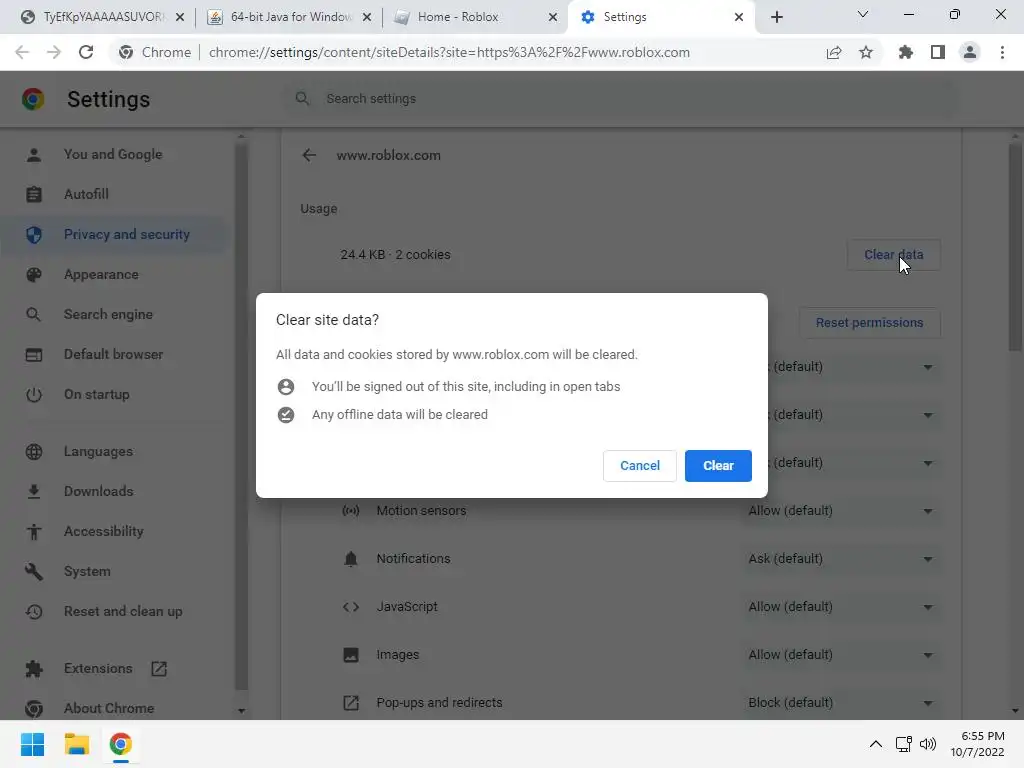Screen dimensions: 1024x768
Task: Click the share this page icon
Action: point(834,52)
